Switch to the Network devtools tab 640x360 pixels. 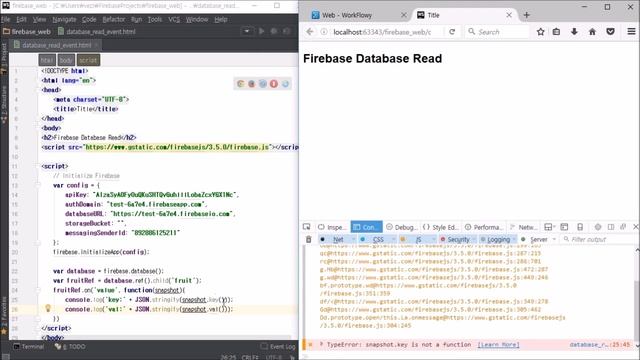tap(523, 227)
